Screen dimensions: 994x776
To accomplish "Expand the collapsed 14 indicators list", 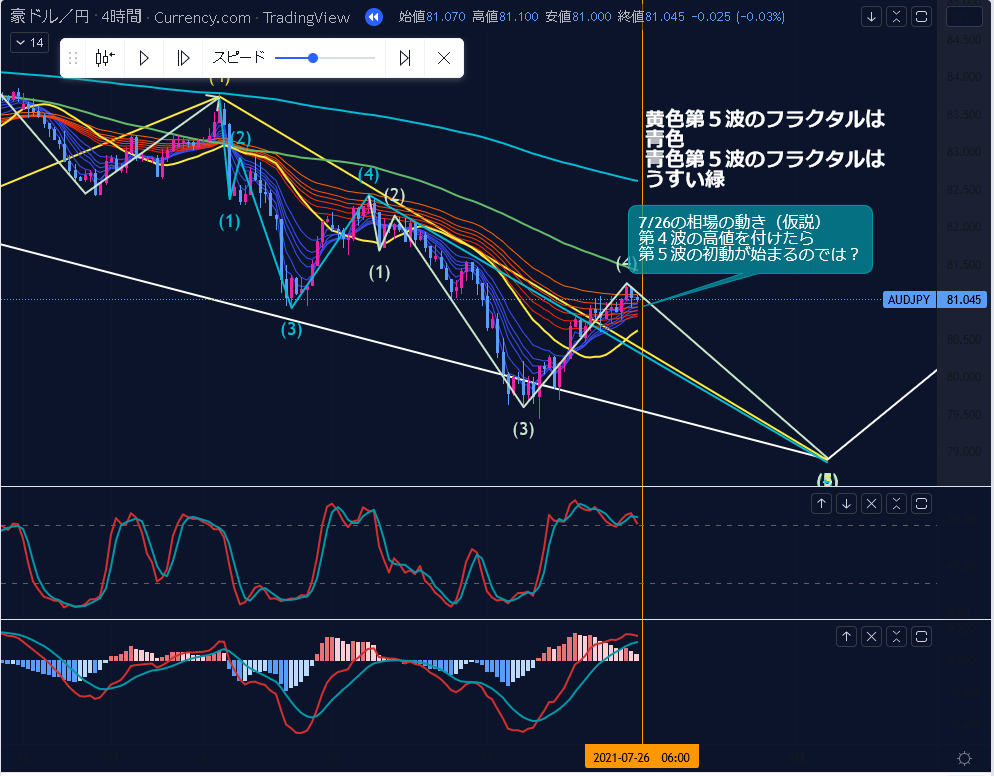I will pyautogui.click(x=28, y=42).
